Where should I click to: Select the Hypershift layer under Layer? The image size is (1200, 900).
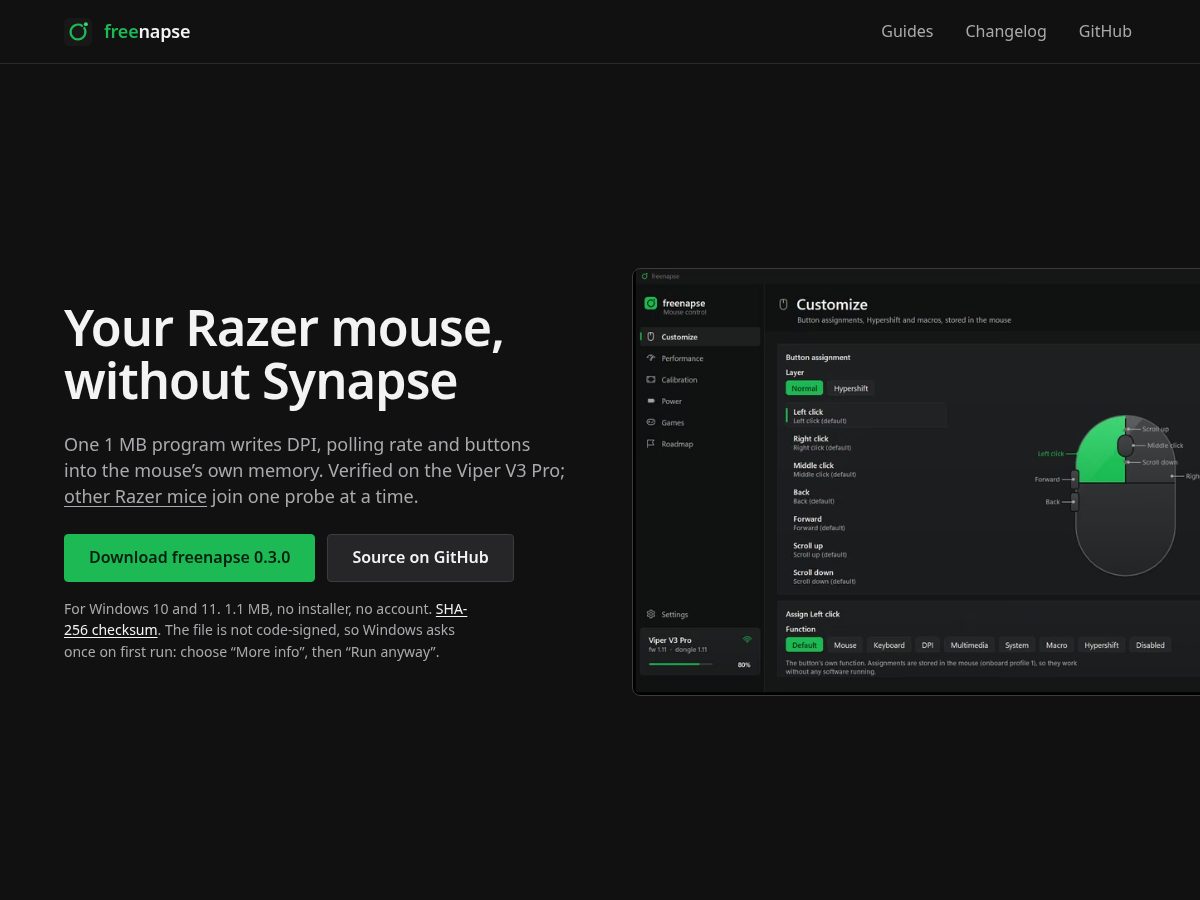click(x=851, y=388)
